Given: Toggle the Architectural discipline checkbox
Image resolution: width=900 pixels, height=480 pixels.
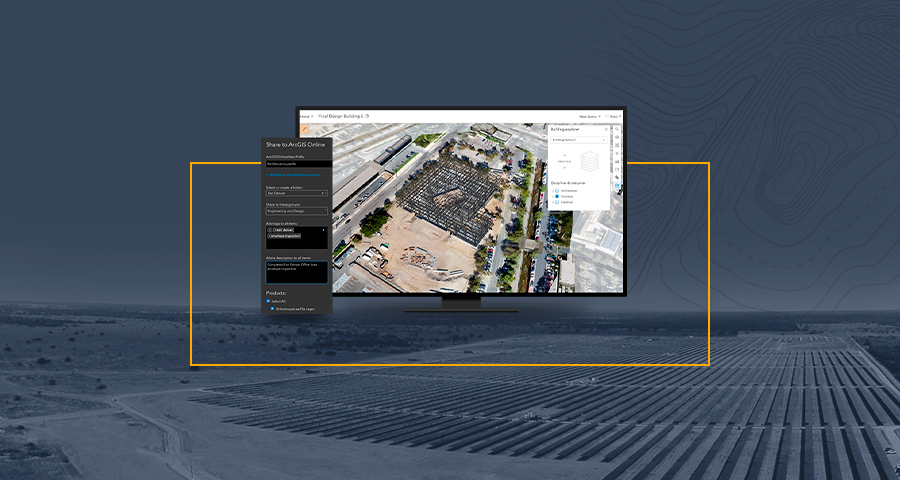Looking at the screenshot, I should coord(556,190).
